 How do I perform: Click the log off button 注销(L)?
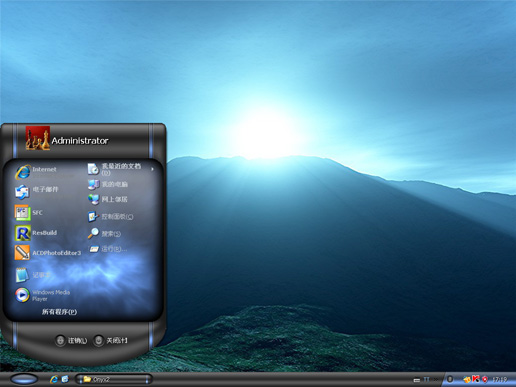(x=71, y=340)
